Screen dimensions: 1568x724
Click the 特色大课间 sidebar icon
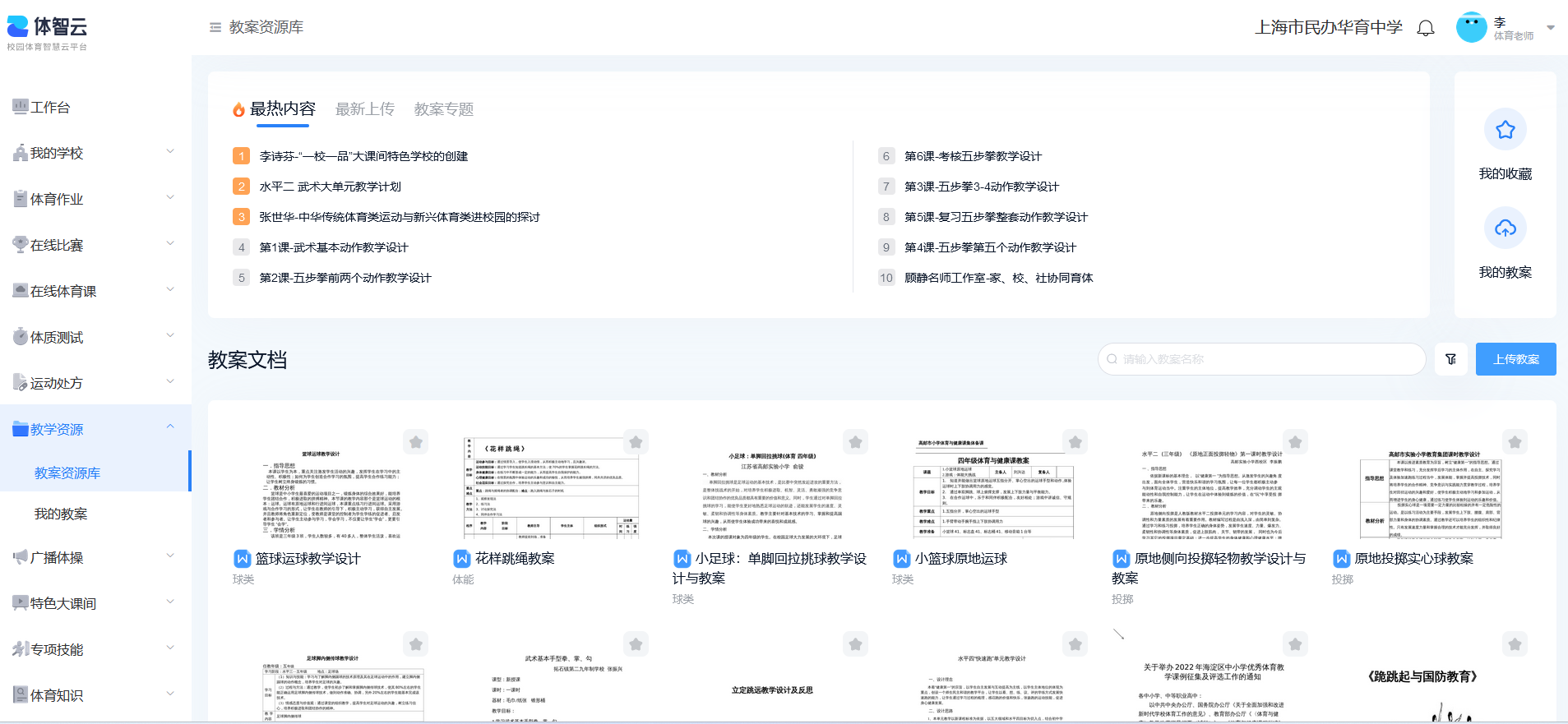click(21, 602)
